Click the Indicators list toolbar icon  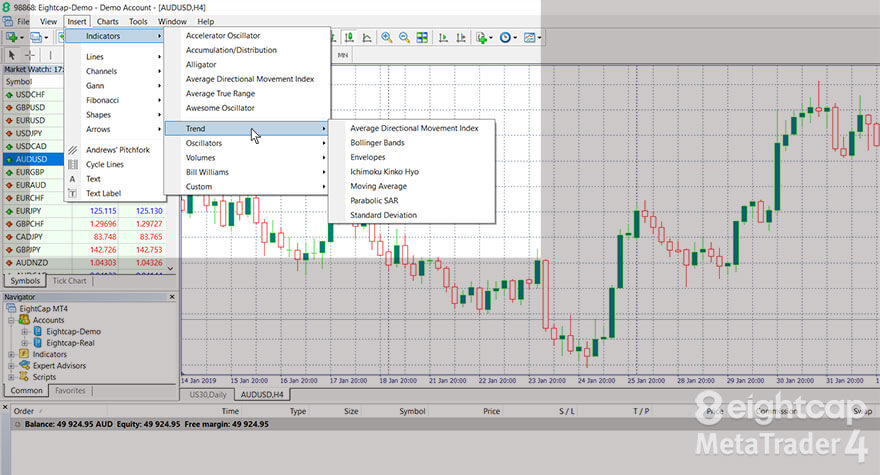point(481,38)
